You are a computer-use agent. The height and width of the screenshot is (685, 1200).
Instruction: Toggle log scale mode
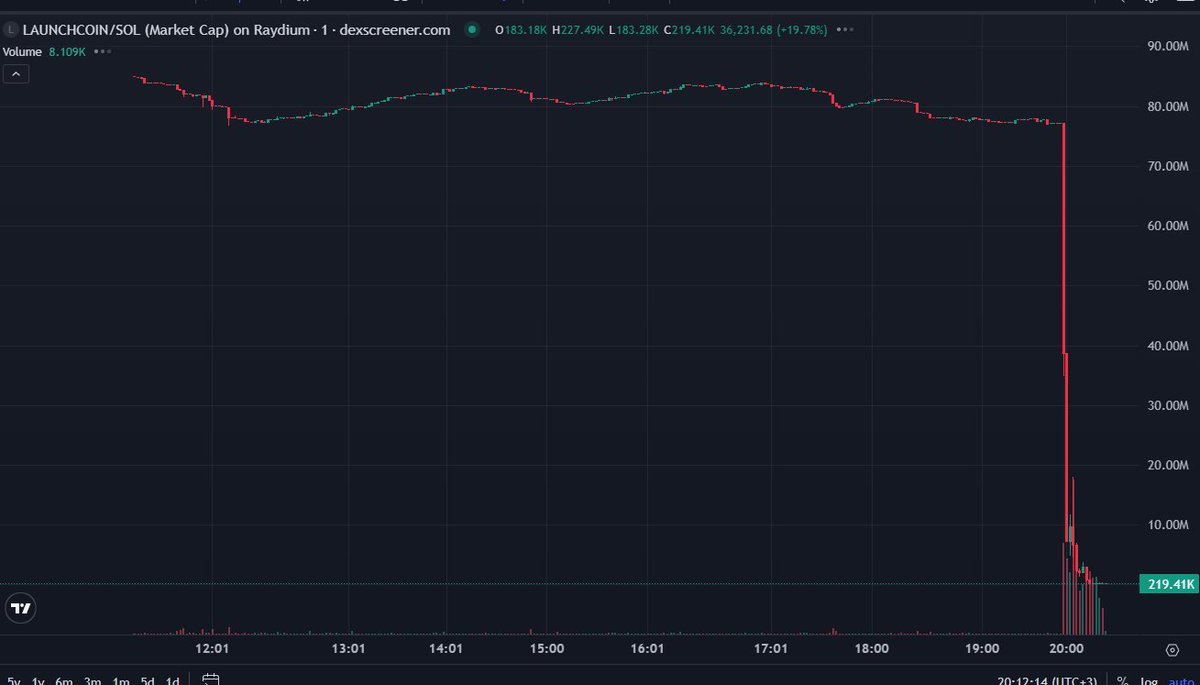pos(1148,680)
